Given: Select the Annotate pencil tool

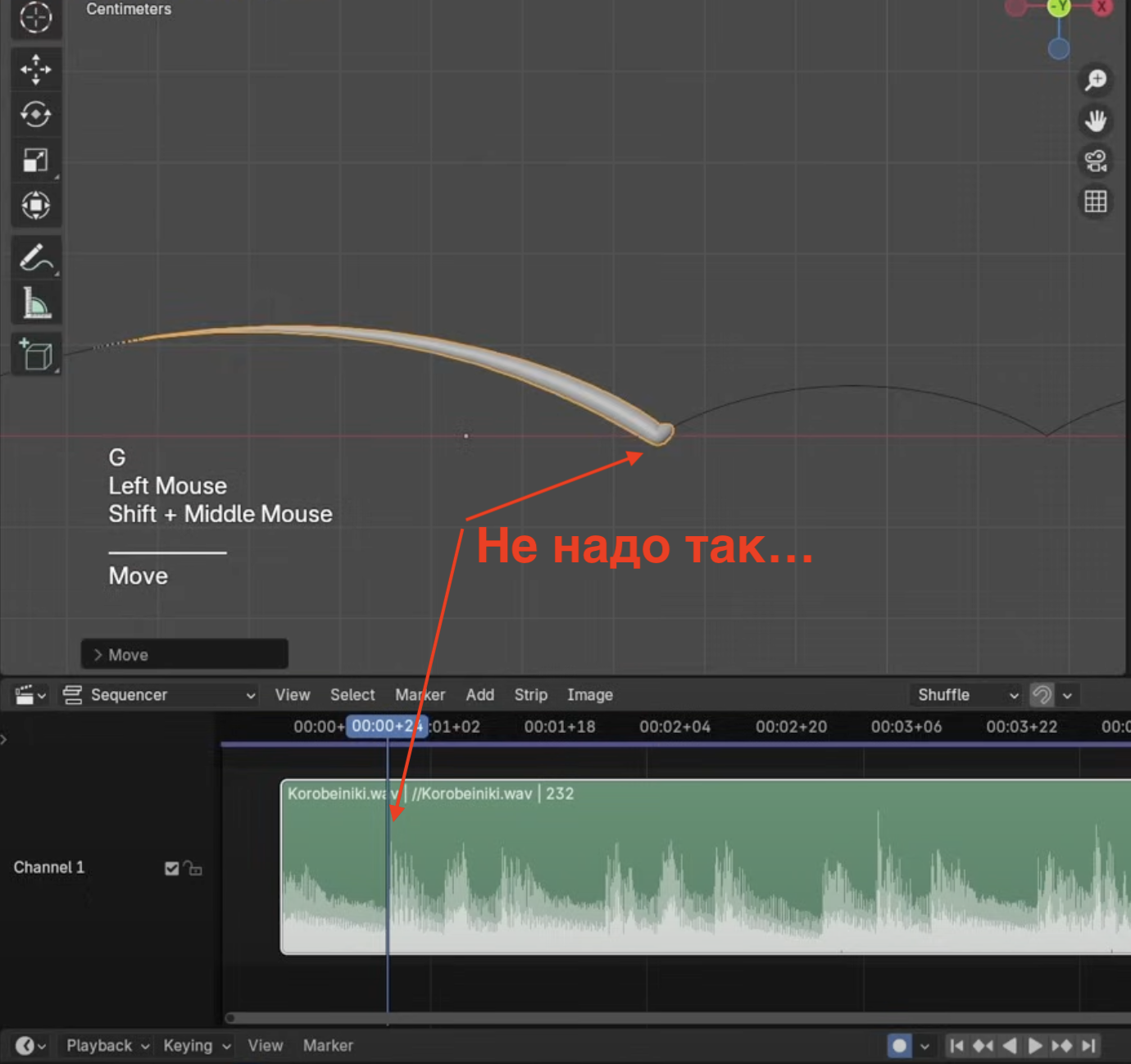Looking at the screenshot, I should pos(35,258).
